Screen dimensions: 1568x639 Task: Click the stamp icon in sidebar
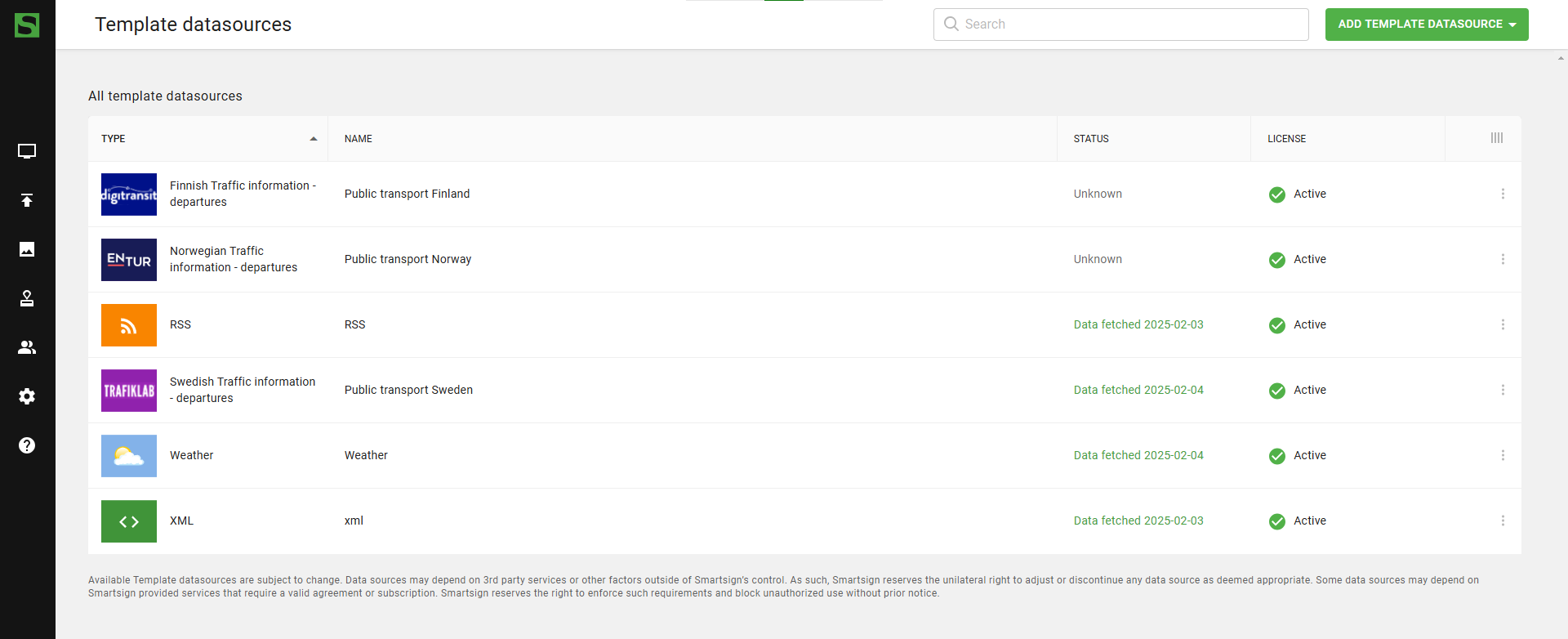[x=27, y=298]
